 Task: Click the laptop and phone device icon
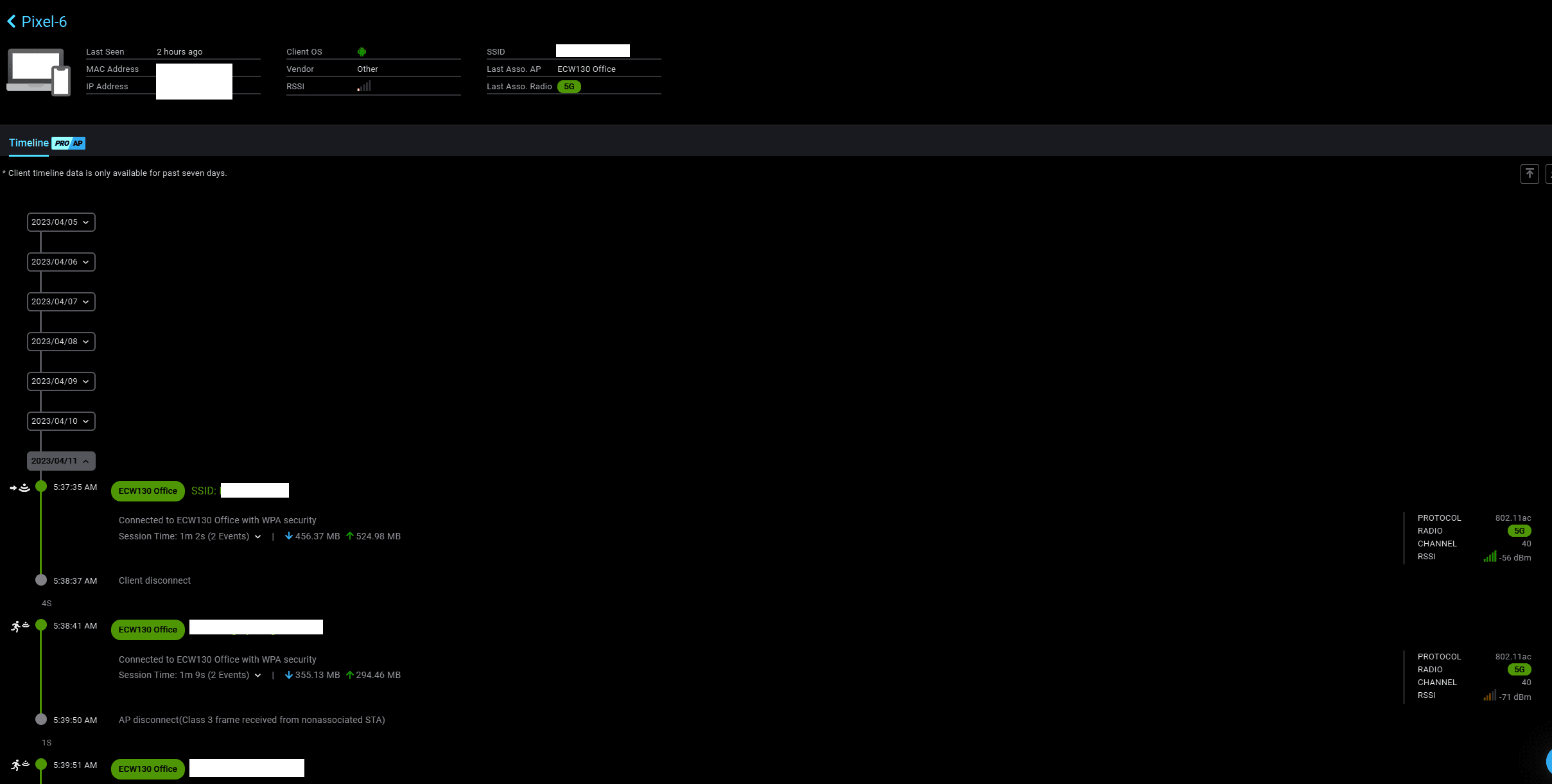point(39,72)
